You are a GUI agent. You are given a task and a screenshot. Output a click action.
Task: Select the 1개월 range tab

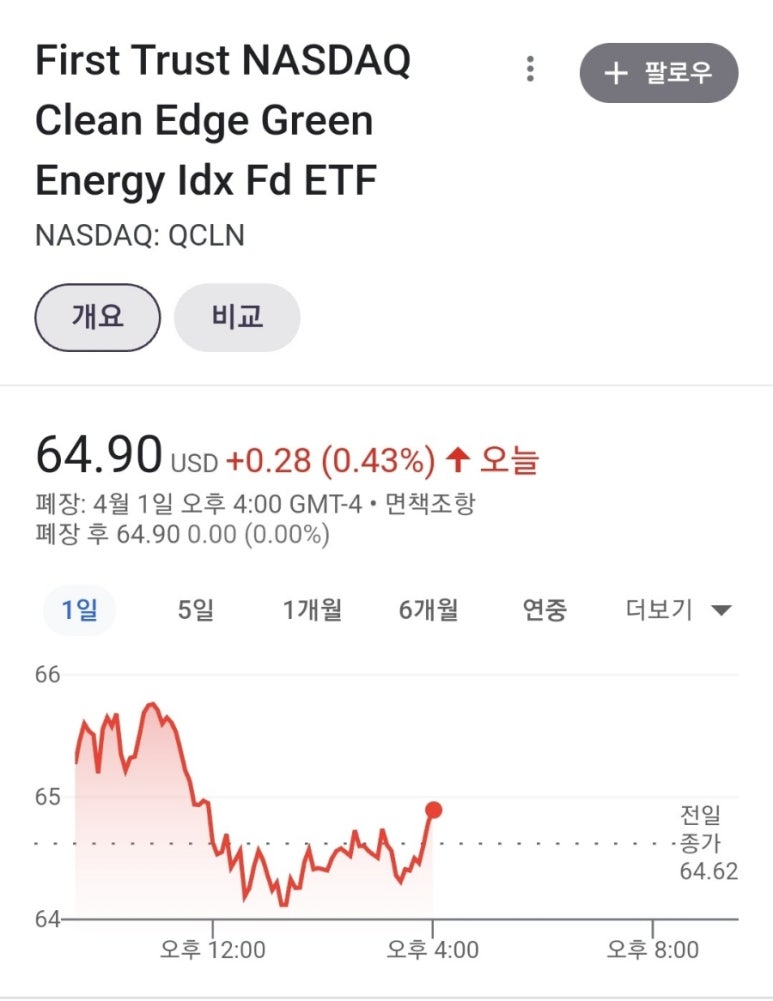tap(311, 610)
